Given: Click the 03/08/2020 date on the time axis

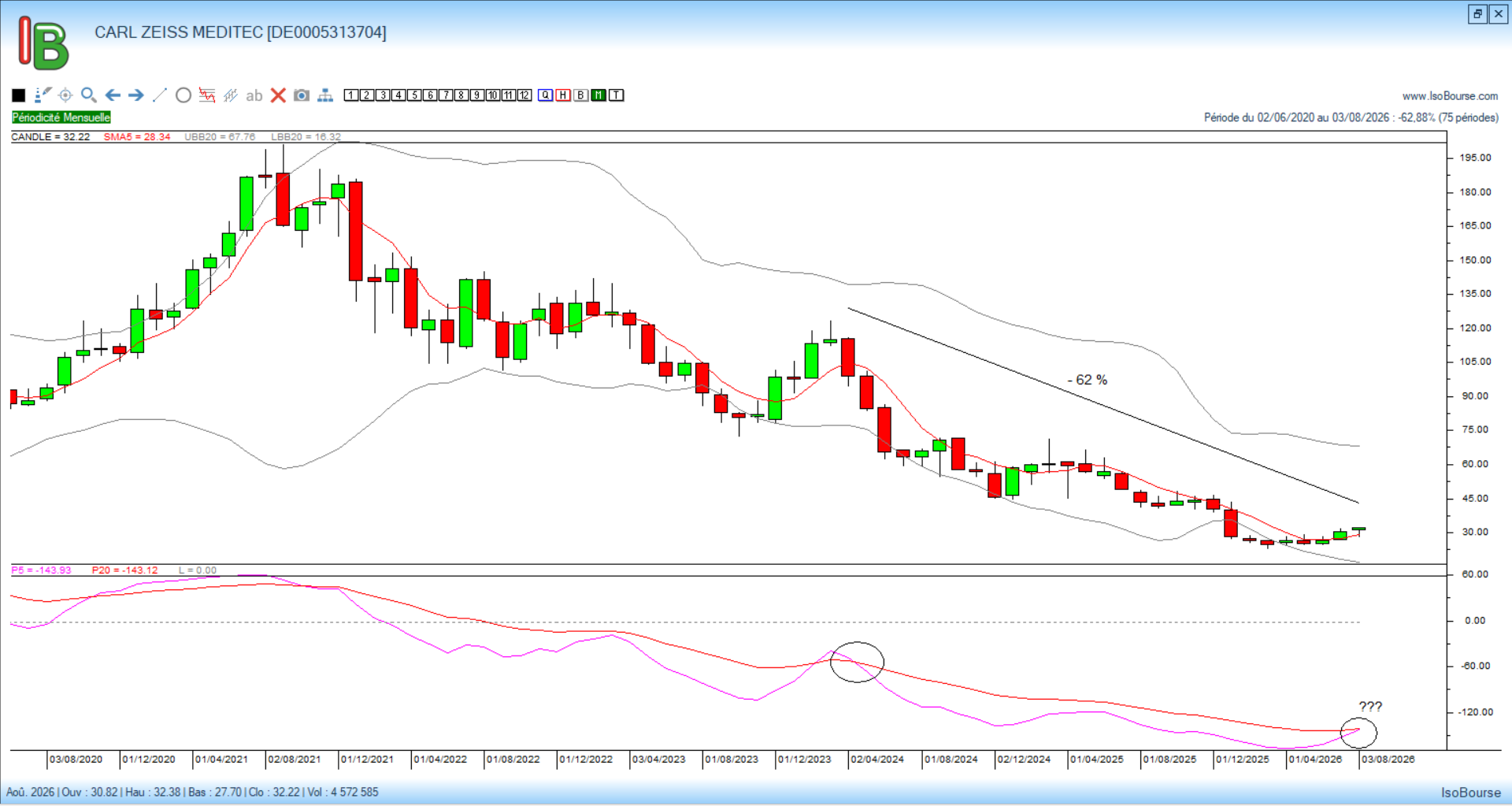Looking at the screenshot, I should point(76,760).
